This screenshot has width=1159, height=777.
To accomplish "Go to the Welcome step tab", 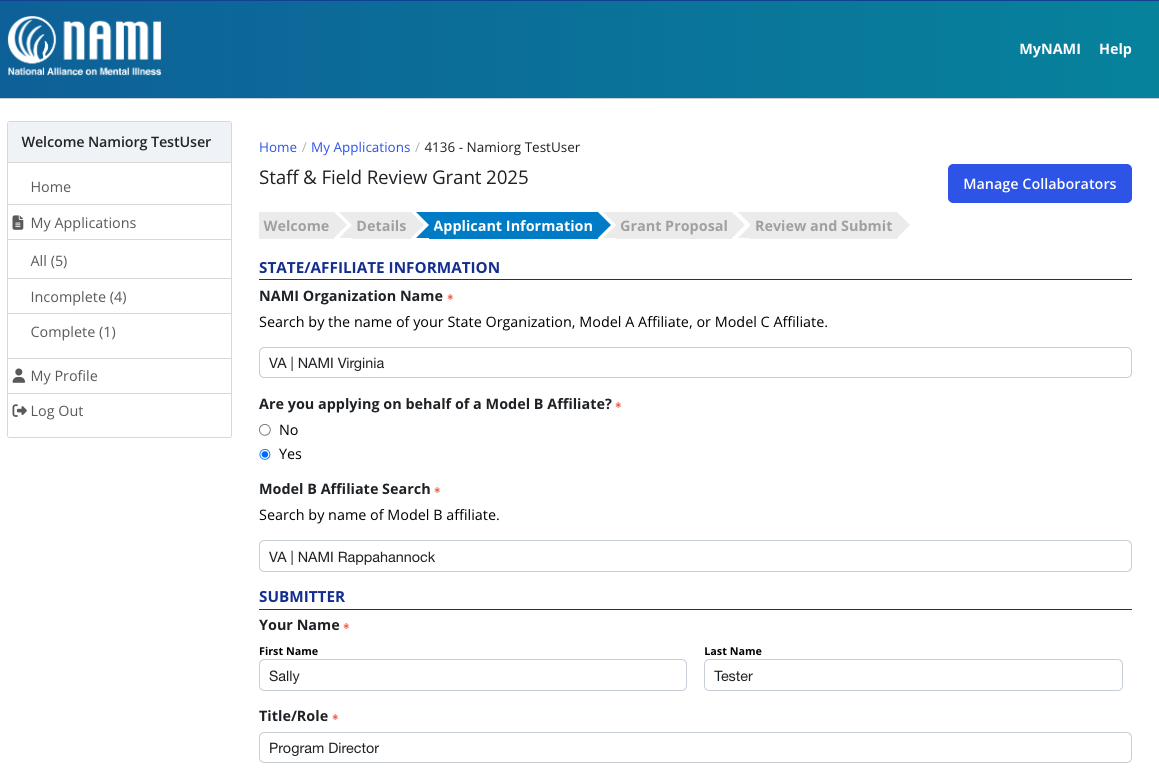I will pyautogui.click(x=296, y=225).
